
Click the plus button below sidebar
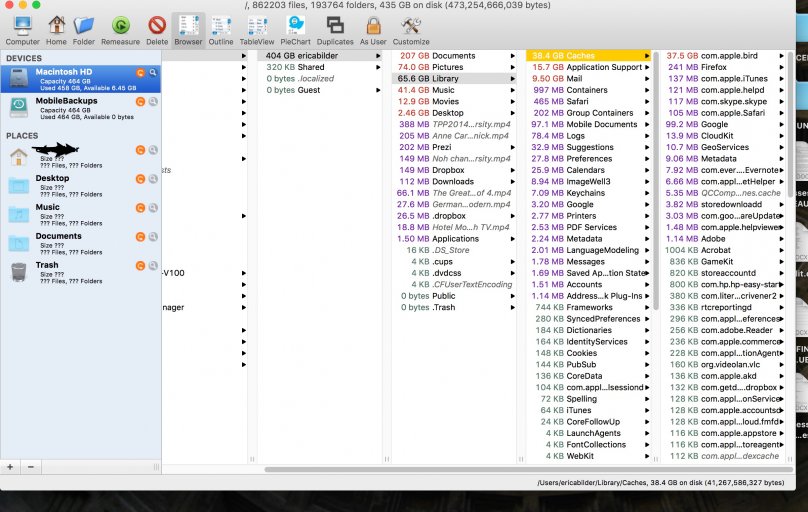[11, 467]
